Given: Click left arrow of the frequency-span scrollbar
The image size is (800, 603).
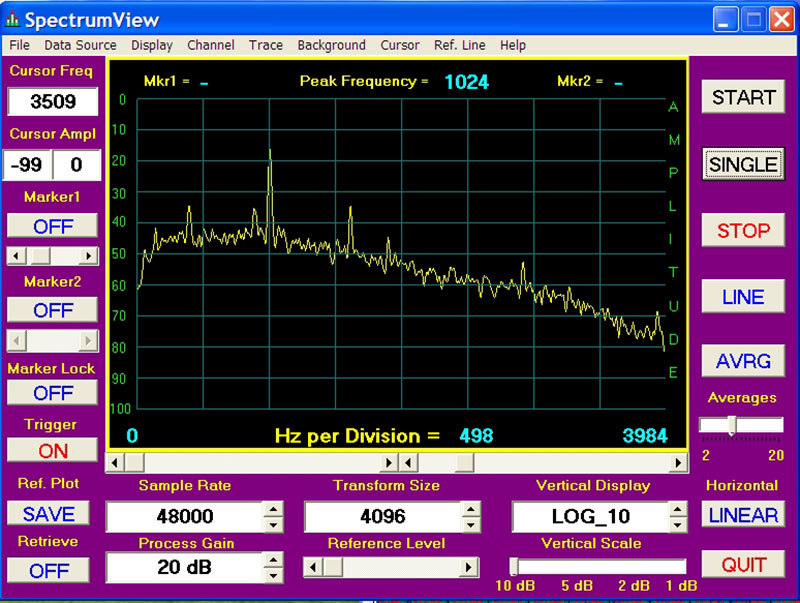Looking at the screenshot, I should (x=408, y=463).
